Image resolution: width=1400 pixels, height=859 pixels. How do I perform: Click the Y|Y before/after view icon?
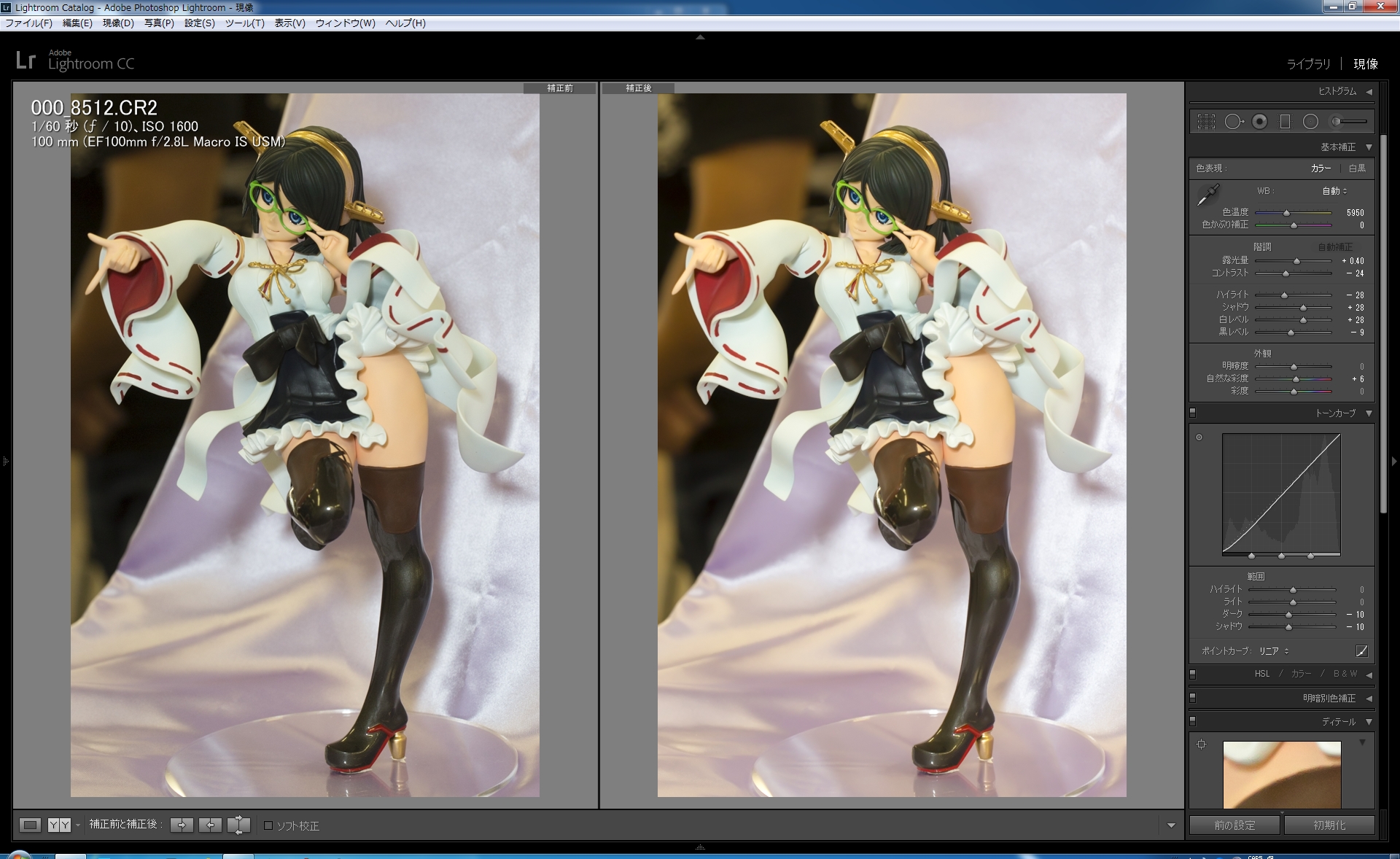coord(59,825)
